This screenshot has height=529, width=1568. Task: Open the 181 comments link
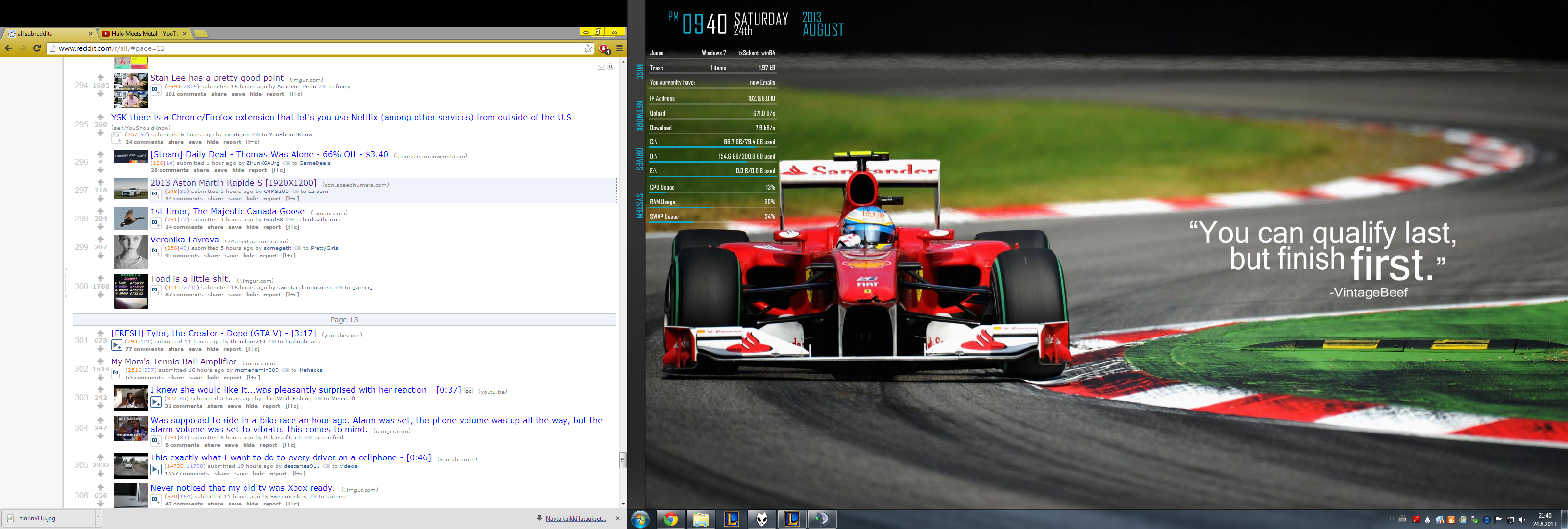(186, 94)
